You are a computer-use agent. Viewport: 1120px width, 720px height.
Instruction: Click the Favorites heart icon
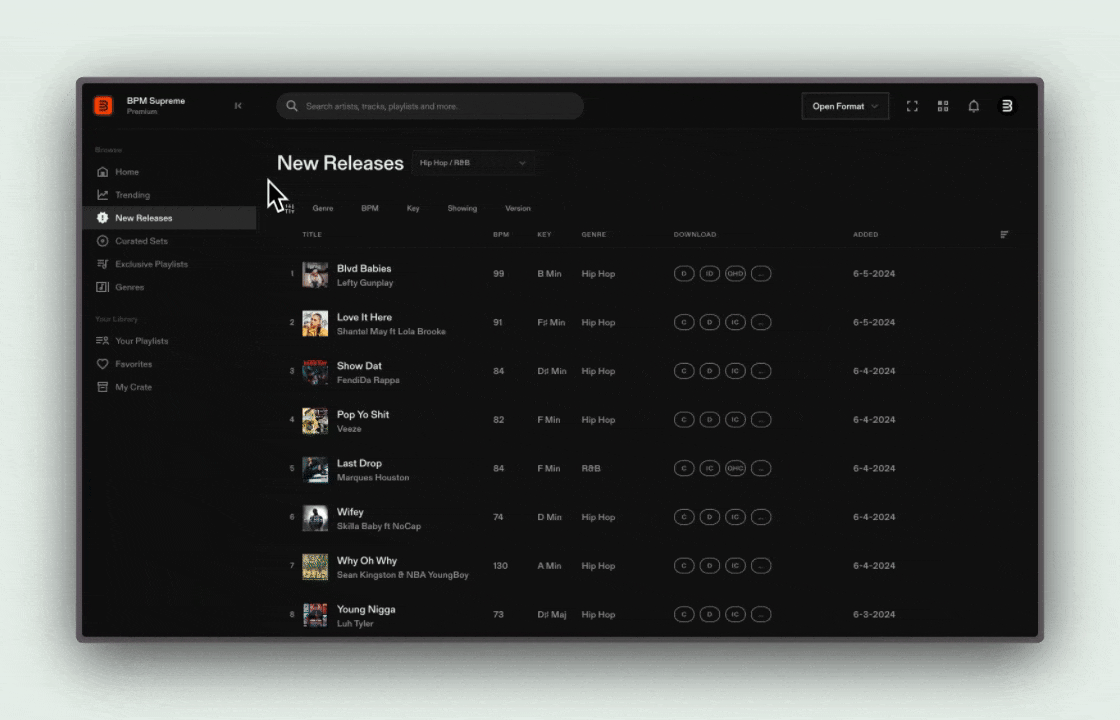tap(102, 364)
